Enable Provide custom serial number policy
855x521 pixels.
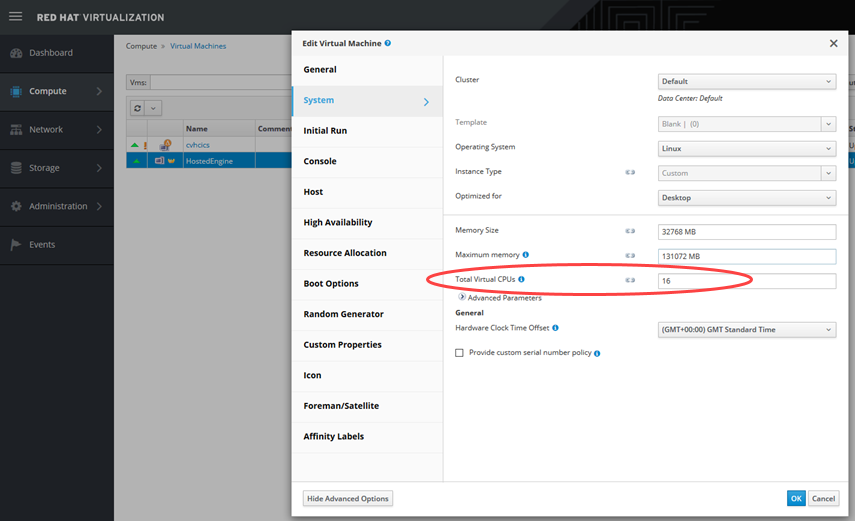tap(459, 353)
